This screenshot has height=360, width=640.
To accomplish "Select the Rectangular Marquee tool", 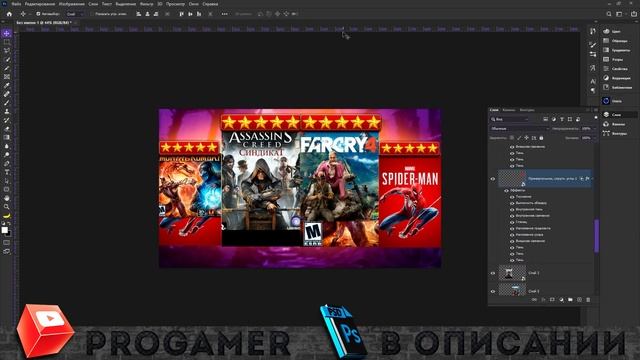I will (x=7, y=42).
